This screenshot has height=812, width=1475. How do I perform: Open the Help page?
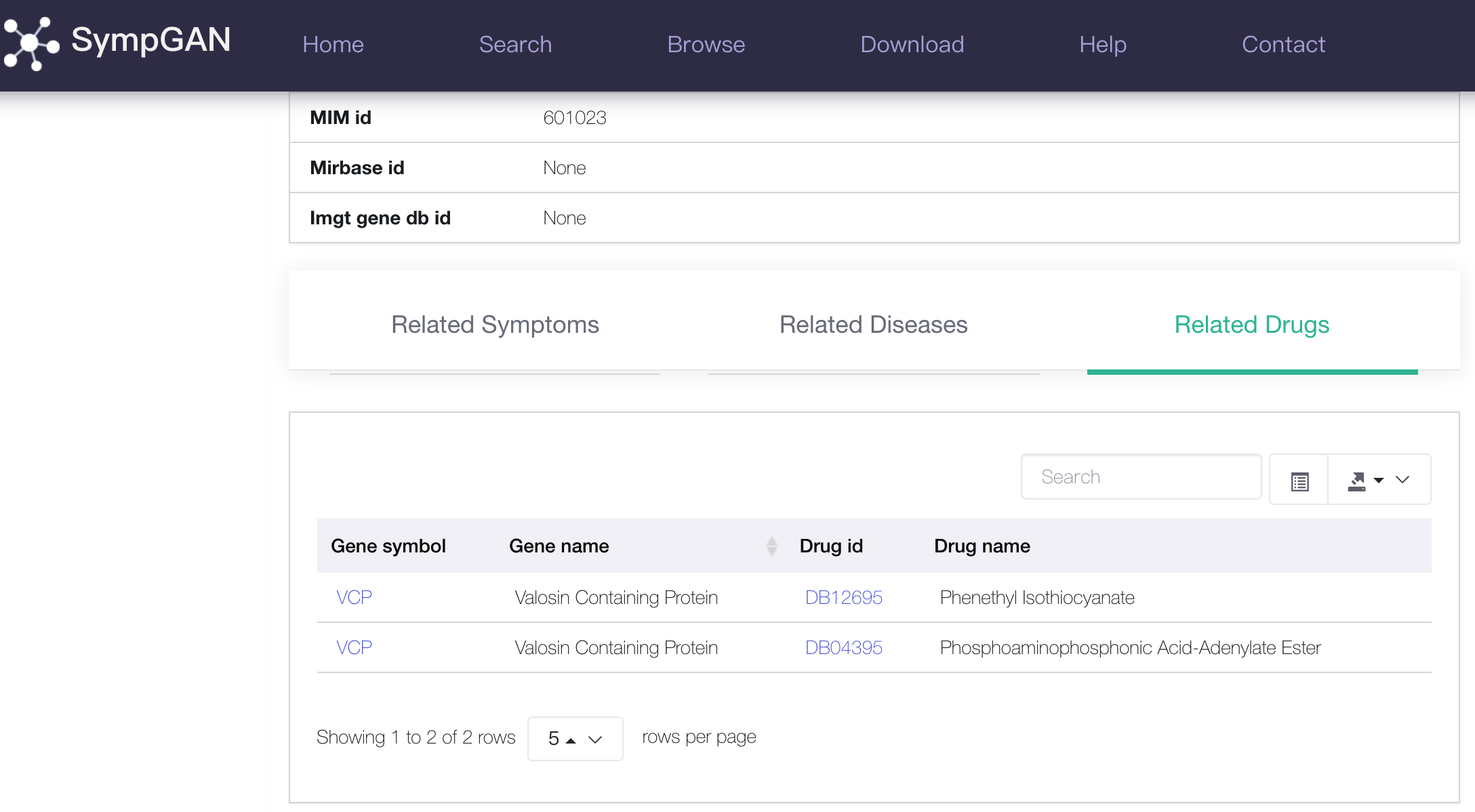(1102, 45)
